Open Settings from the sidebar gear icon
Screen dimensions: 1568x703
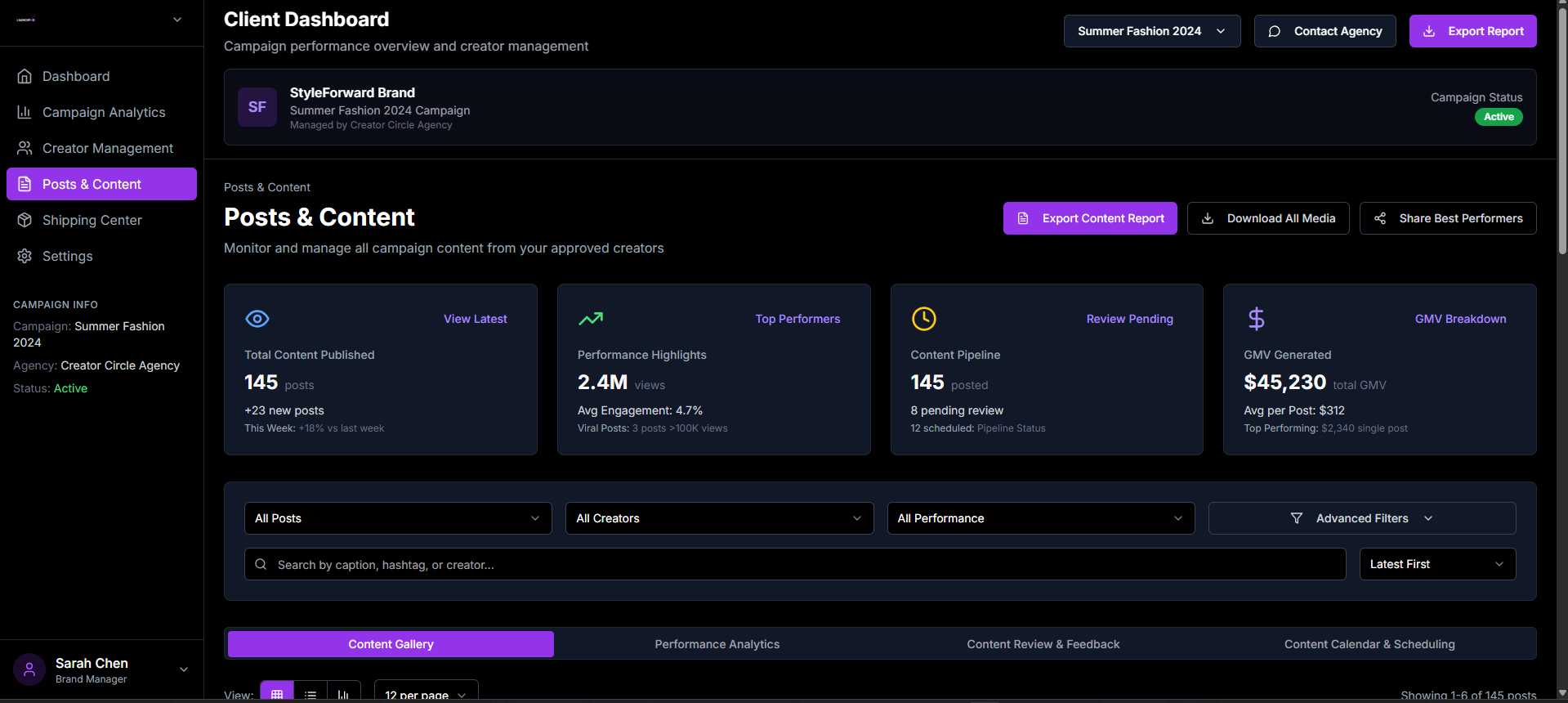pos(25,256)
